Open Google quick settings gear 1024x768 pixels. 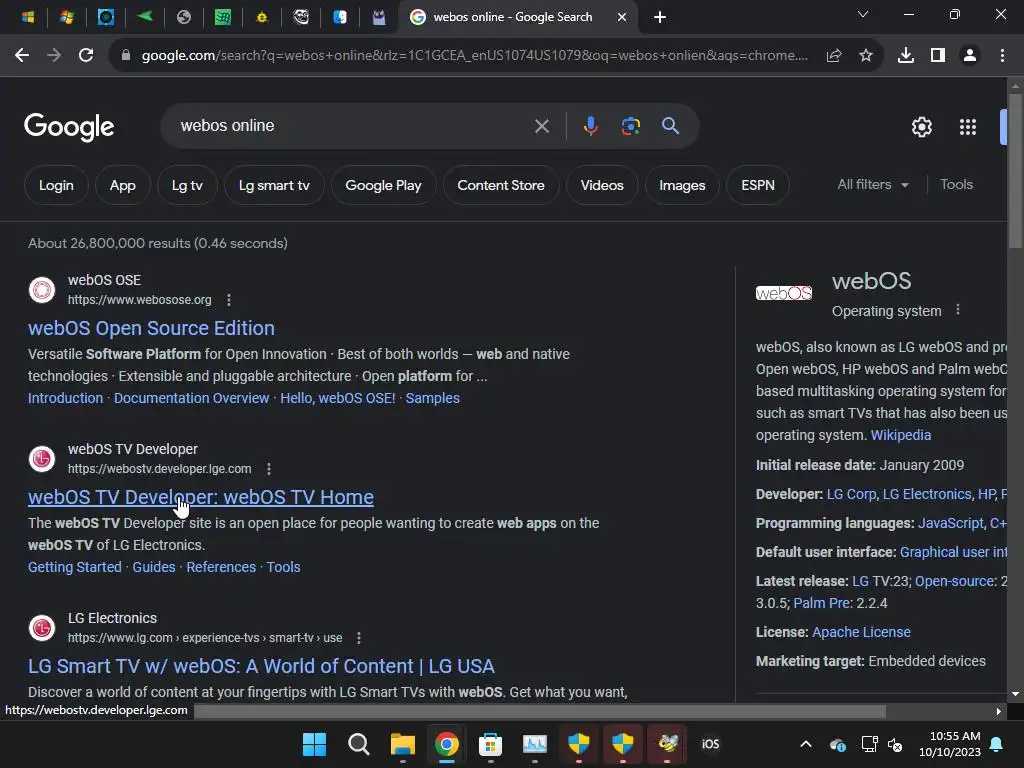921,127
